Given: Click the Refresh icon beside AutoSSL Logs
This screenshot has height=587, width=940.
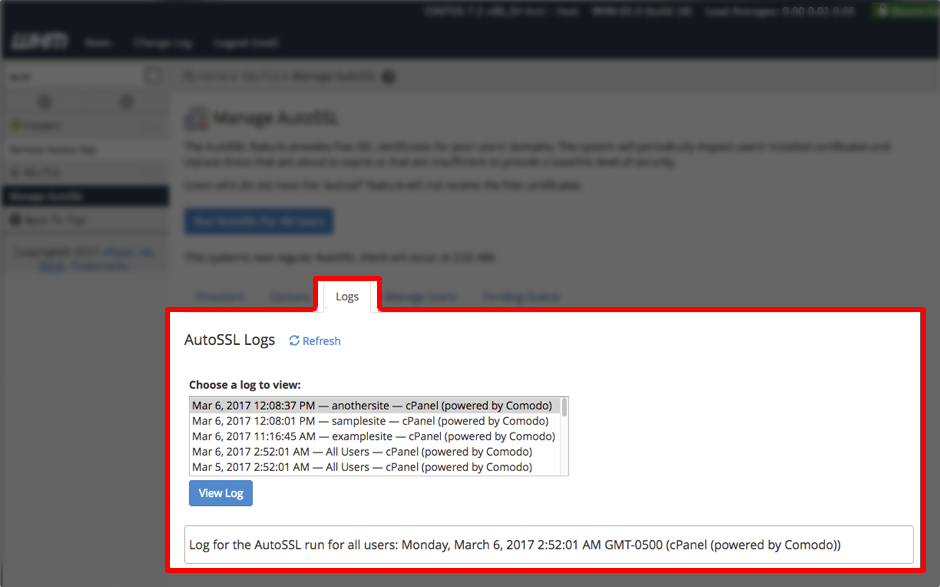Looking at the screenshot, I should tap(294, 341).
